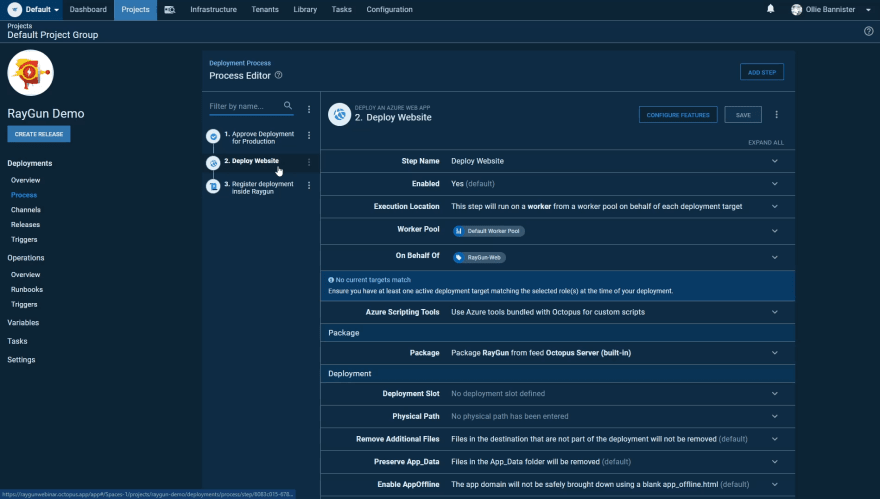Open Settings in the sidebar

click(21, 360)
